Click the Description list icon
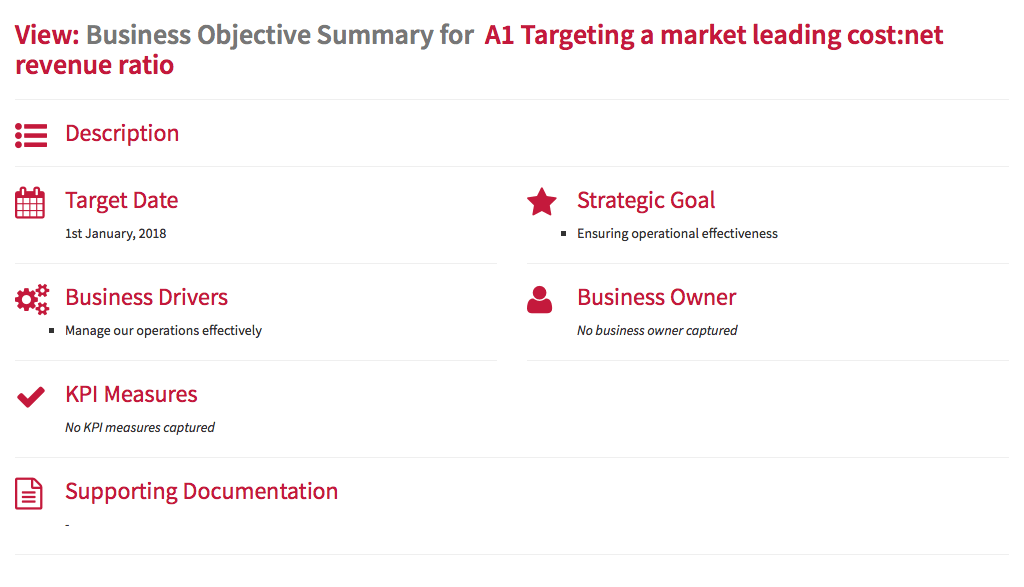 coord(31,135)
